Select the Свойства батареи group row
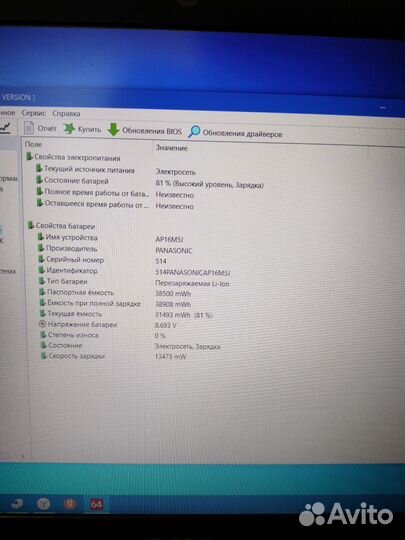 click(61, 226)
